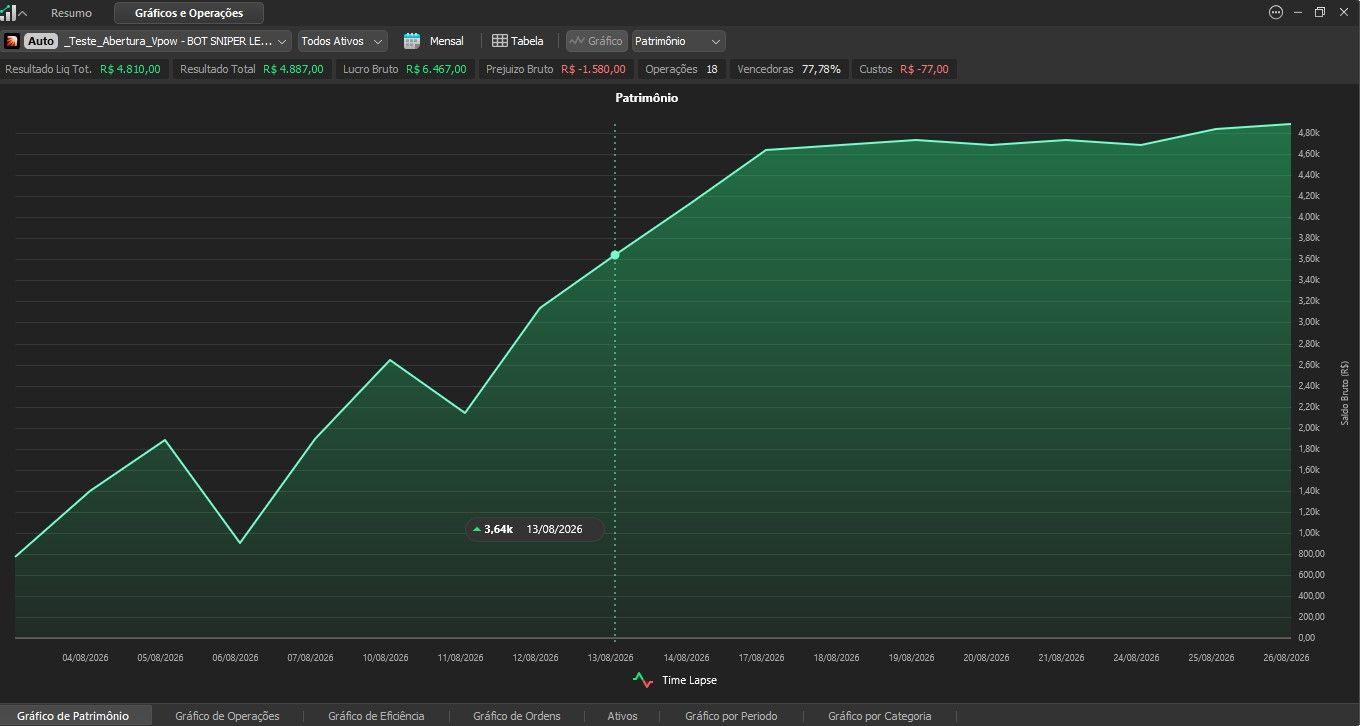Image resolution: width=1360 pixels, height=726 pixels.
Task: Click the Time Lapse legend icon
Action: [642, 680]
